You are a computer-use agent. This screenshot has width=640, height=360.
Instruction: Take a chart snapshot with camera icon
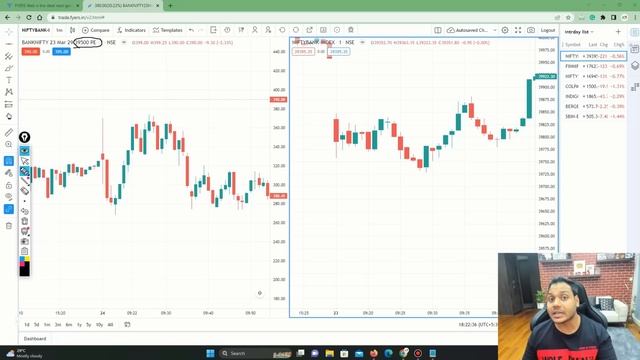(531, 30)
